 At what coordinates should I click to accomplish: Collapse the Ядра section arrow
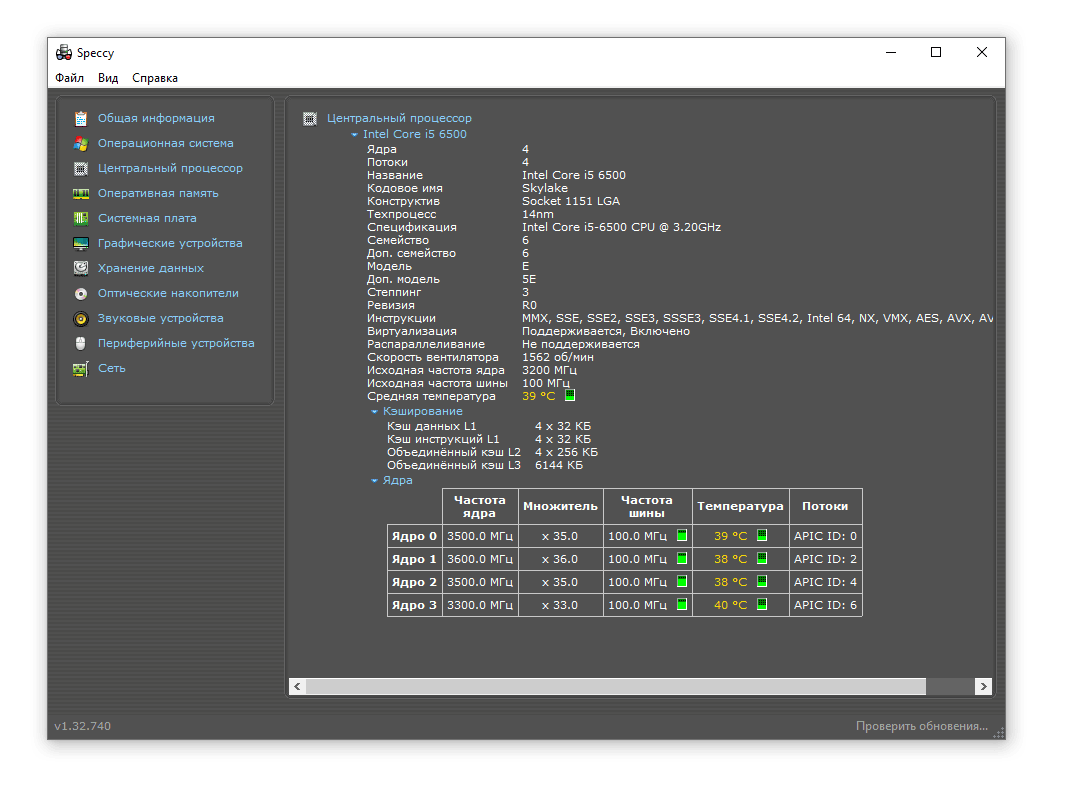click(x=374, y=480)
